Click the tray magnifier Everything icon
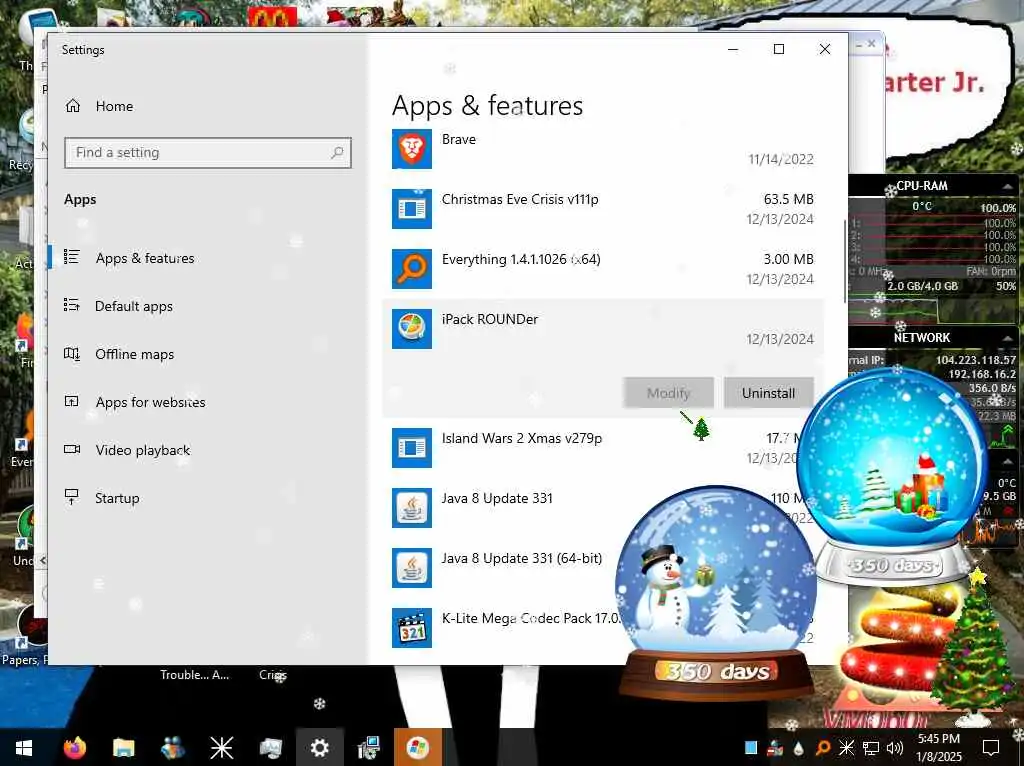The image size is (1024, 766). tap(823, 748)
